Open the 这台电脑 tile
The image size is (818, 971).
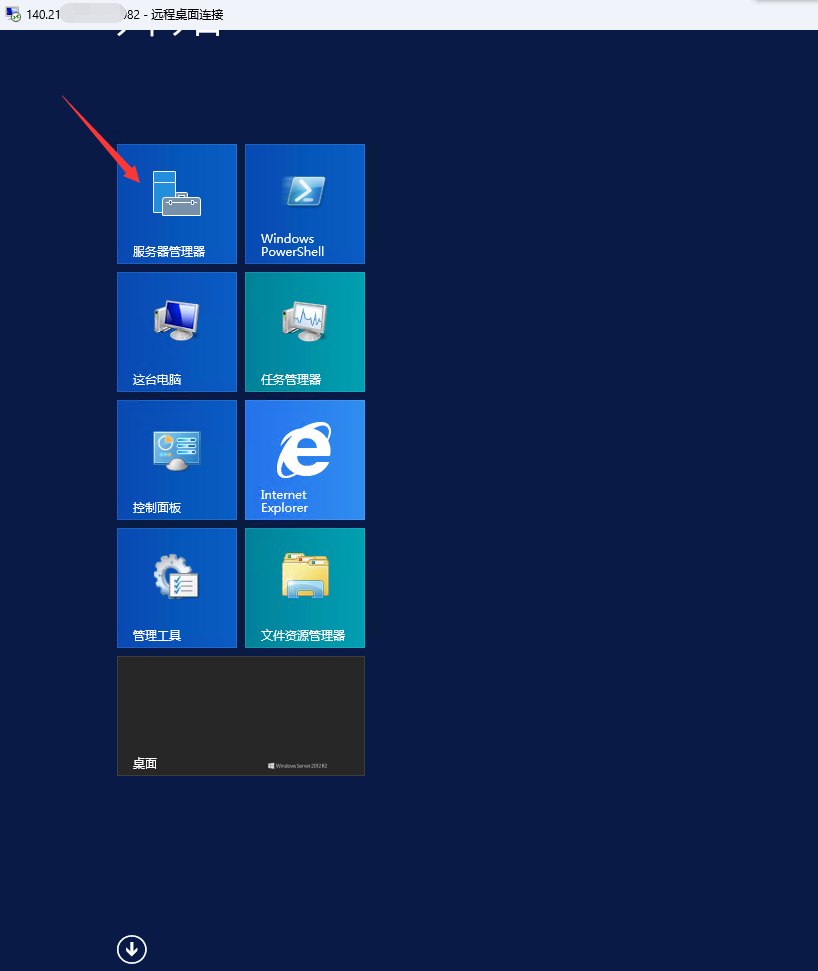[177, 332]
